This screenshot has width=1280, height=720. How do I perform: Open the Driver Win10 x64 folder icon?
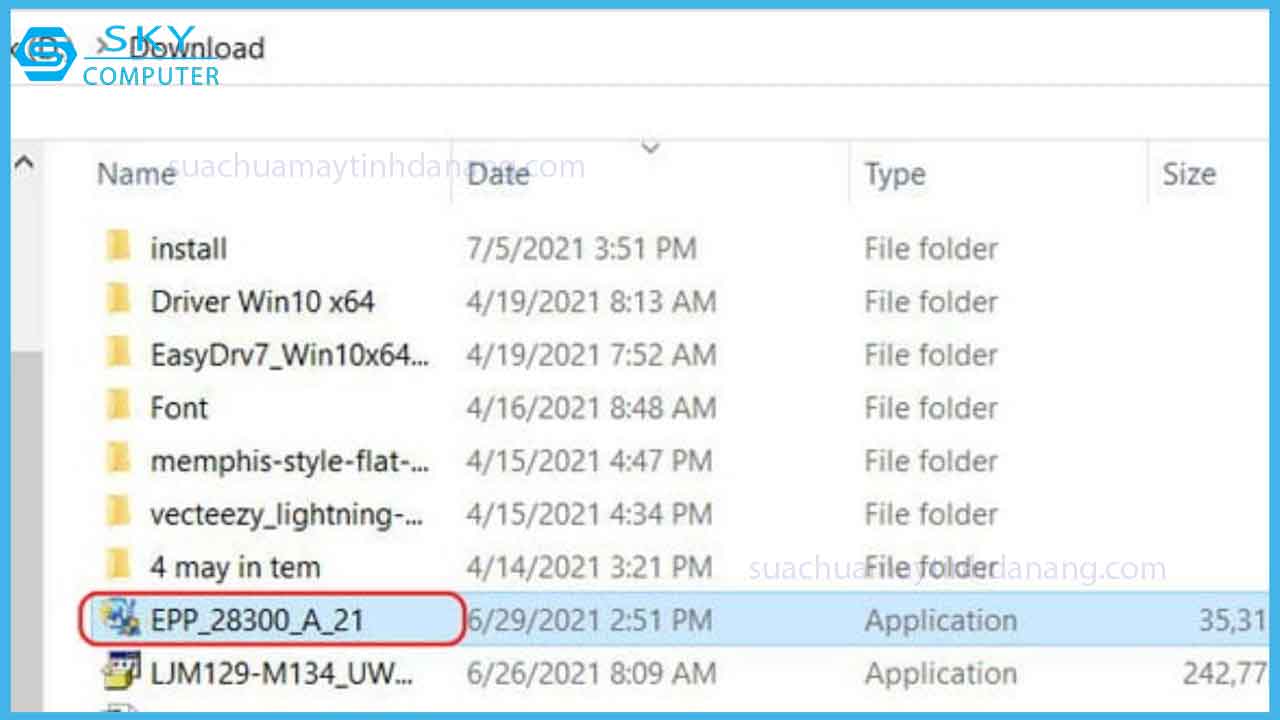tap(119, 301)
